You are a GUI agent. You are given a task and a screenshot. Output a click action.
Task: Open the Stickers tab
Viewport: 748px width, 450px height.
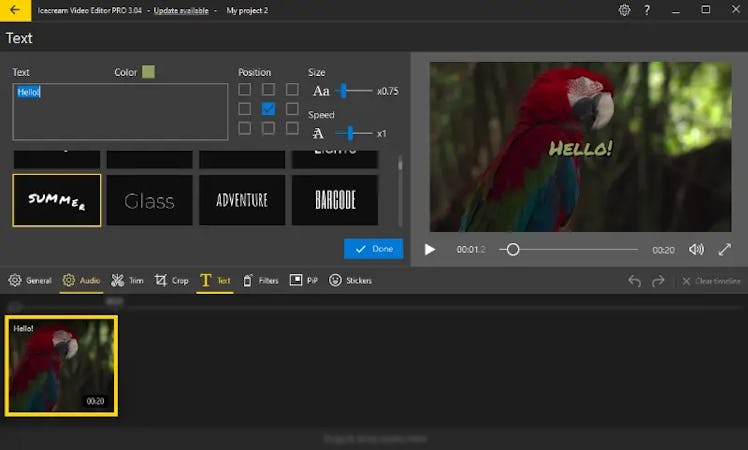click(350, 281)
